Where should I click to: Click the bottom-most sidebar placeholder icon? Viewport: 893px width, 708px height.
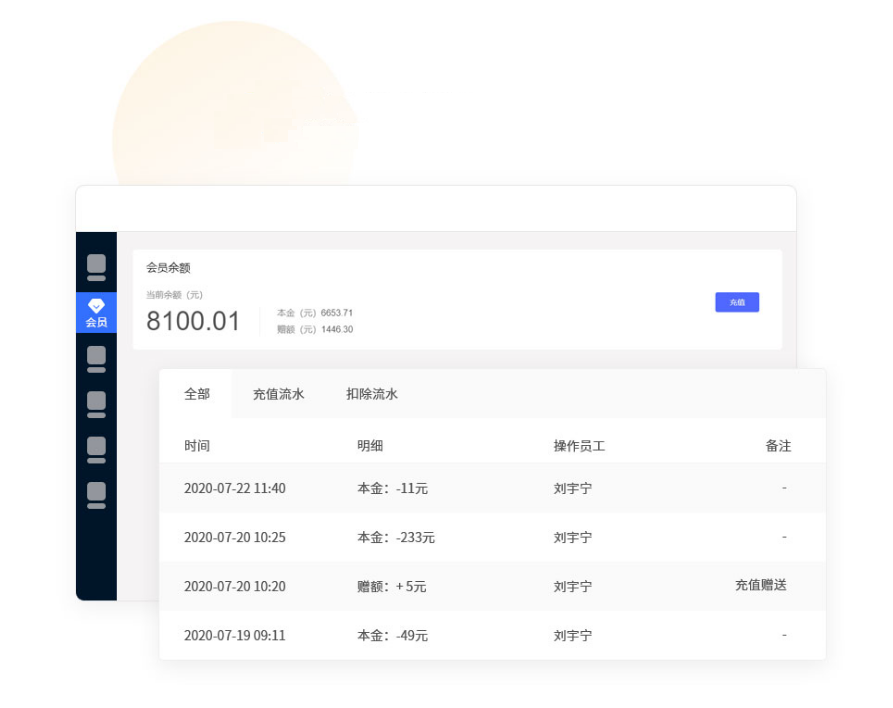pyautogui.click(x=96, y=495)
